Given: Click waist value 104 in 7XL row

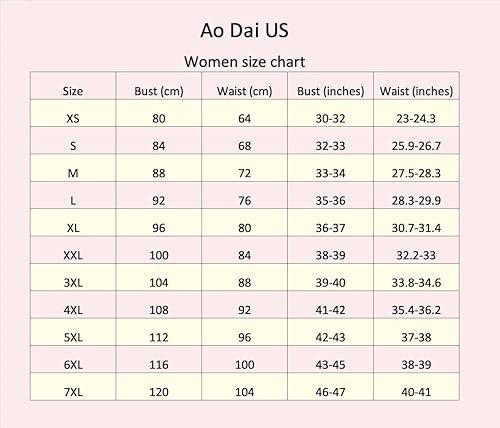Looking at the screenshot, I should coord(244,392).
